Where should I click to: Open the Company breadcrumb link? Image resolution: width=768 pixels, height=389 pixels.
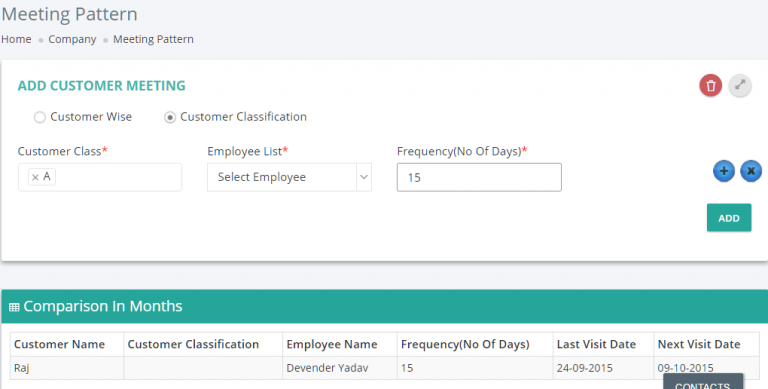(72, 39)
